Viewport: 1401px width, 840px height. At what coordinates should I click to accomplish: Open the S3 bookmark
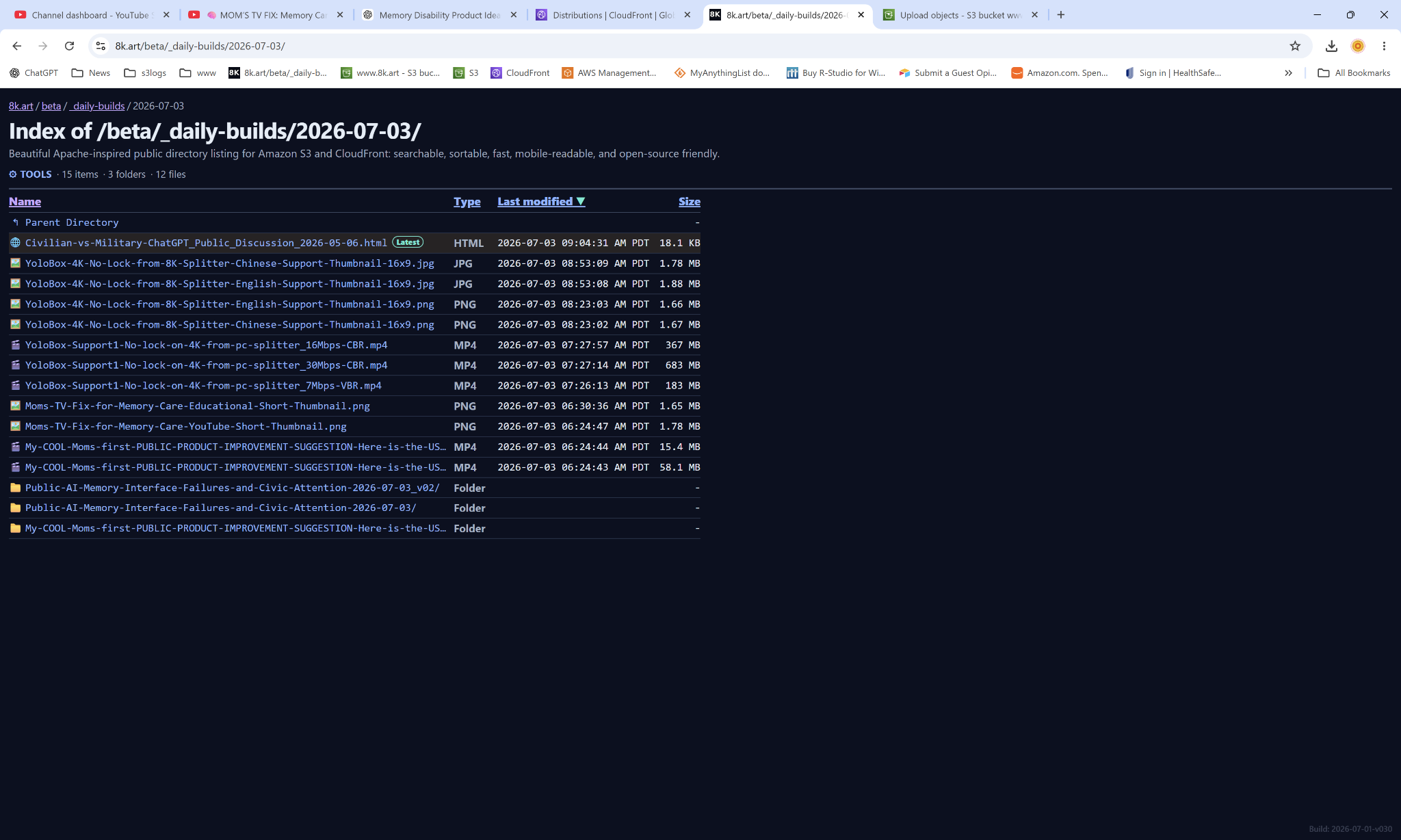(466, 73)
